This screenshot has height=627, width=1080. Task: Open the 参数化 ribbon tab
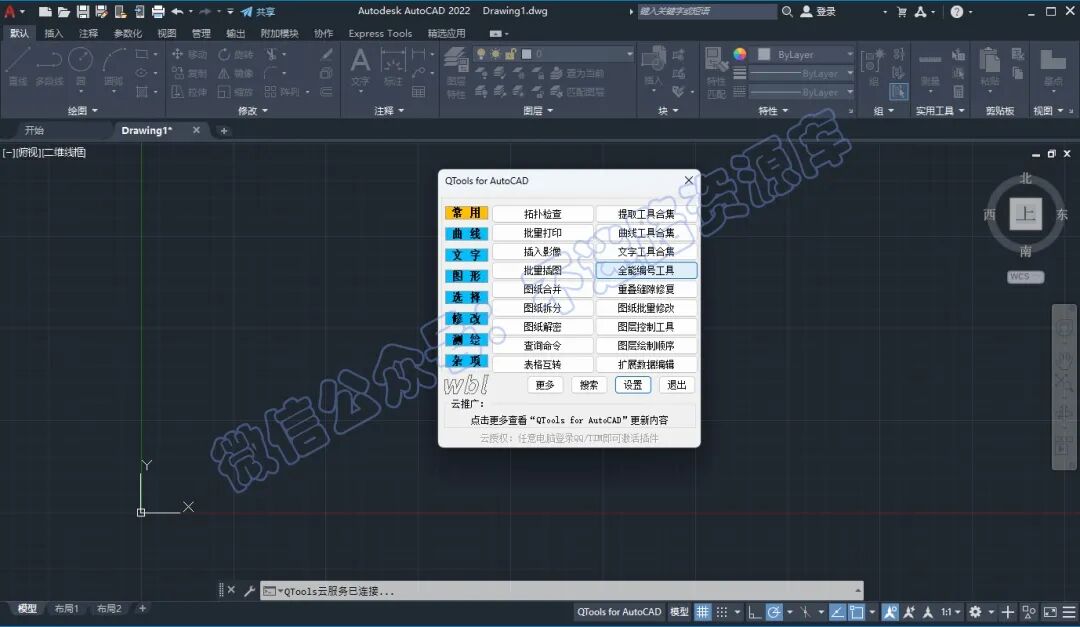tap(127, 33)
